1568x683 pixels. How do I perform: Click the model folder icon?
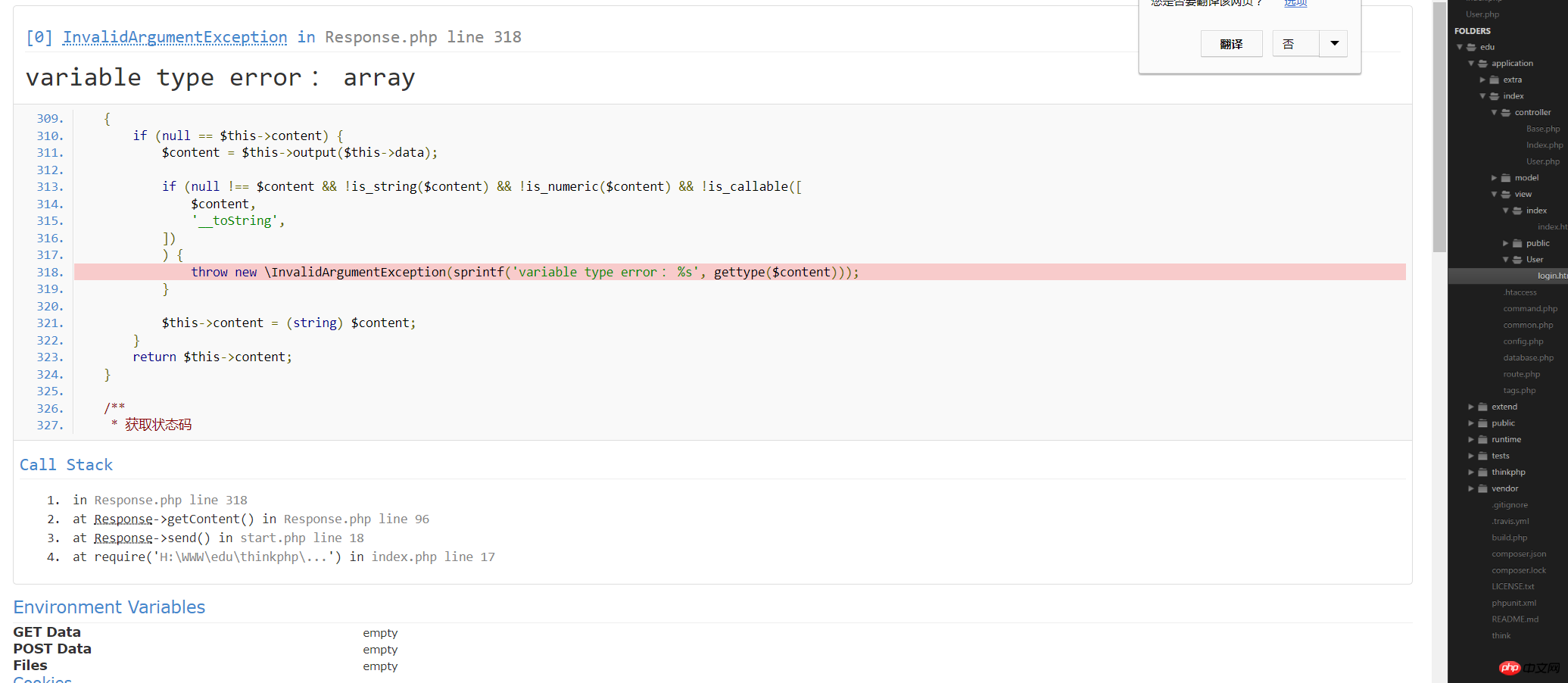pos(1506,178)
